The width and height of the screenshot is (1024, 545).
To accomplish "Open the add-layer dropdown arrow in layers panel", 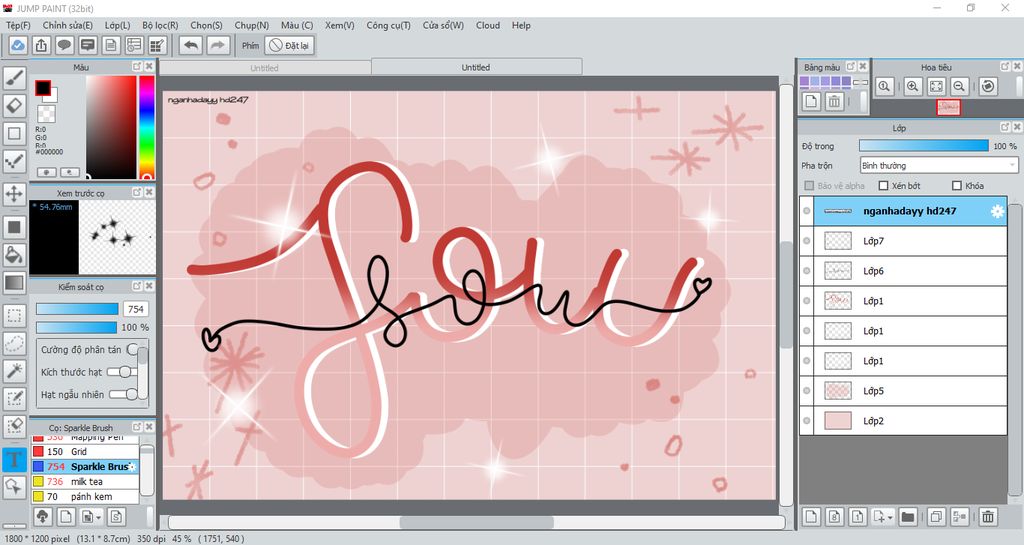I will tap(890, 518).
